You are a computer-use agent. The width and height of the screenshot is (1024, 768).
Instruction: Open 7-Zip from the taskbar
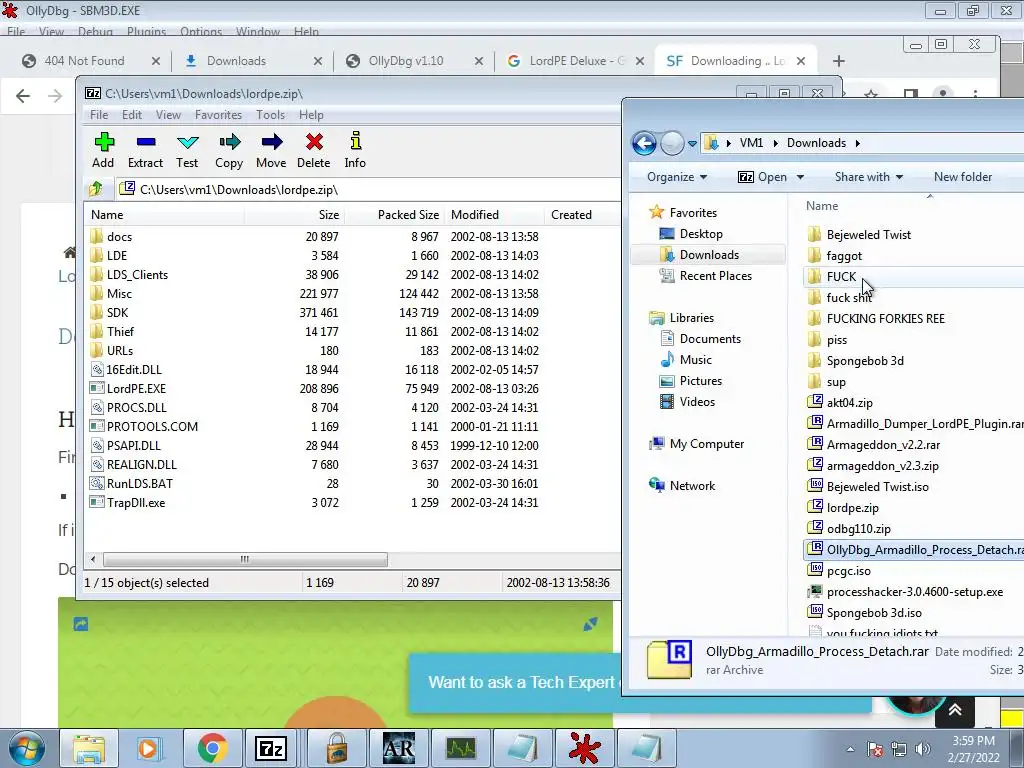(271, 748)
